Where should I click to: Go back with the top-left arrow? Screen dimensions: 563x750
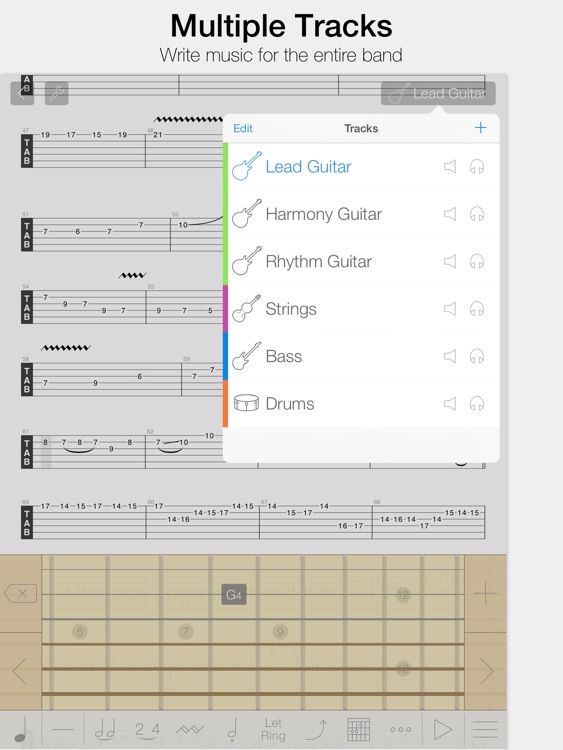coord(22,93)
